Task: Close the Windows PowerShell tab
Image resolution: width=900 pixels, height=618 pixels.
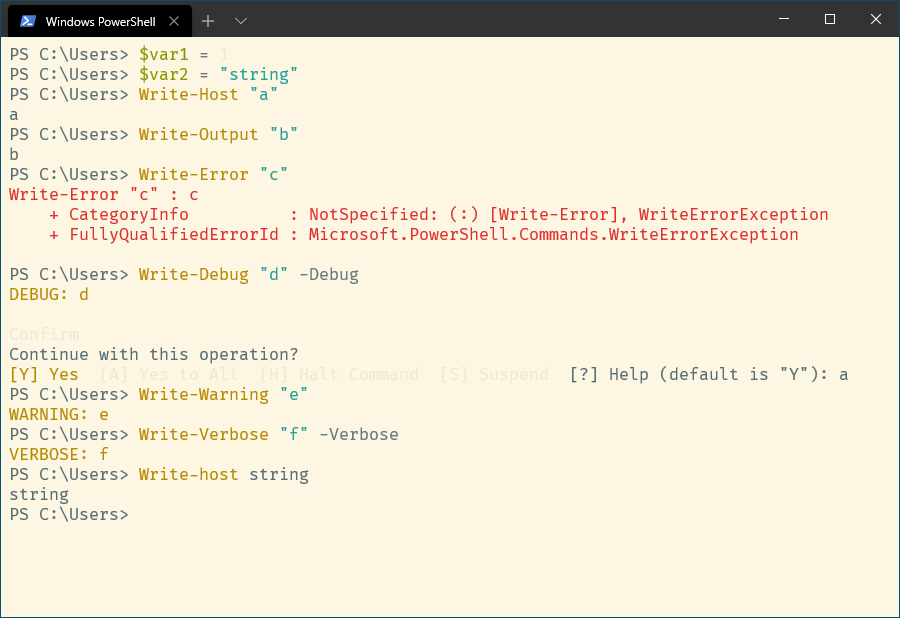Action: pos(174,21)
